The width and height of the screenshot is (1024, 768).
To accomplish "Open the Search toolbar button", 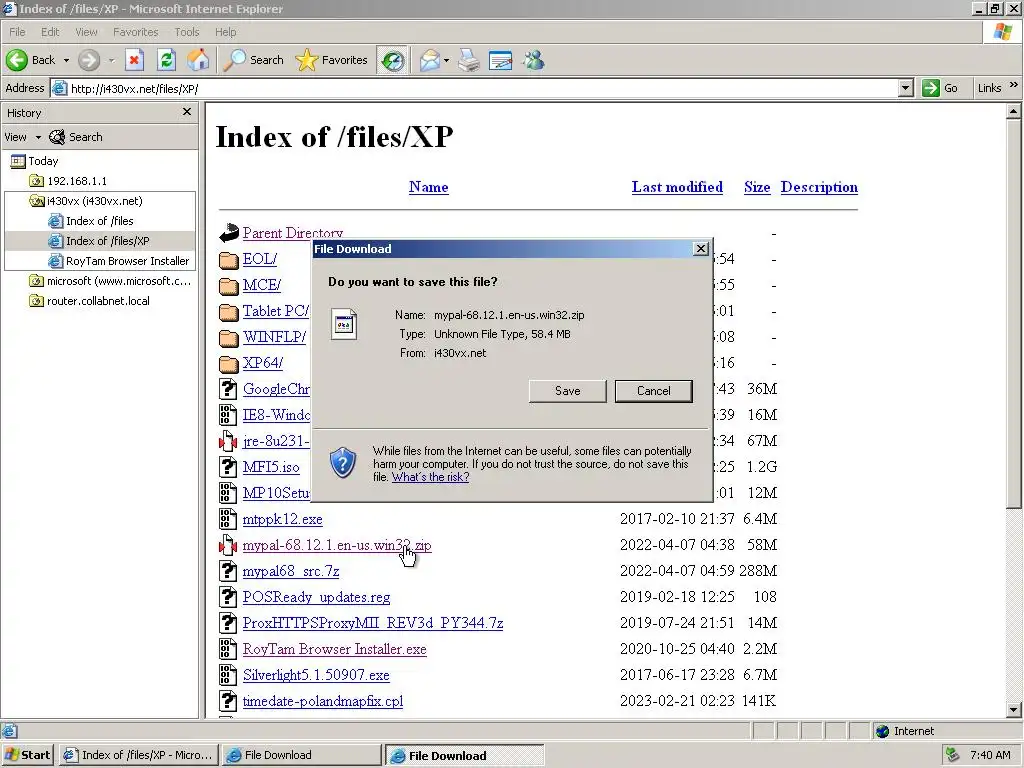I will (x=253, y=60).
